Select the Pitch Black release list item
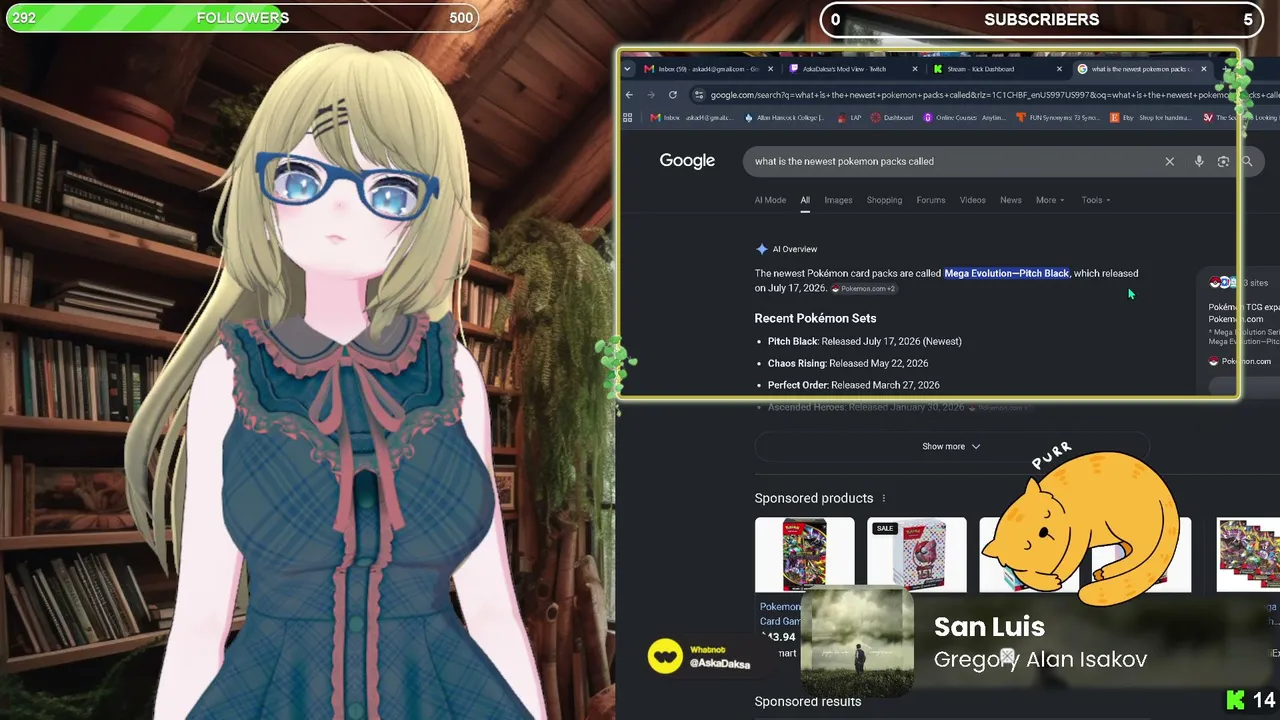 pos(864,341)
